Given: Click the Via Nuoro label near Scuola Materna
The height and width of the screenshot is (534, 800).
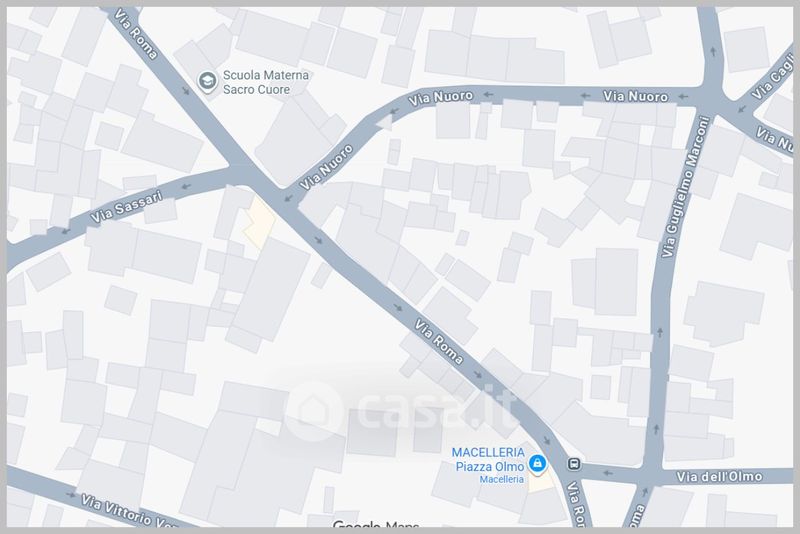Looking at the screenshot, I should (x=440, y=97).
